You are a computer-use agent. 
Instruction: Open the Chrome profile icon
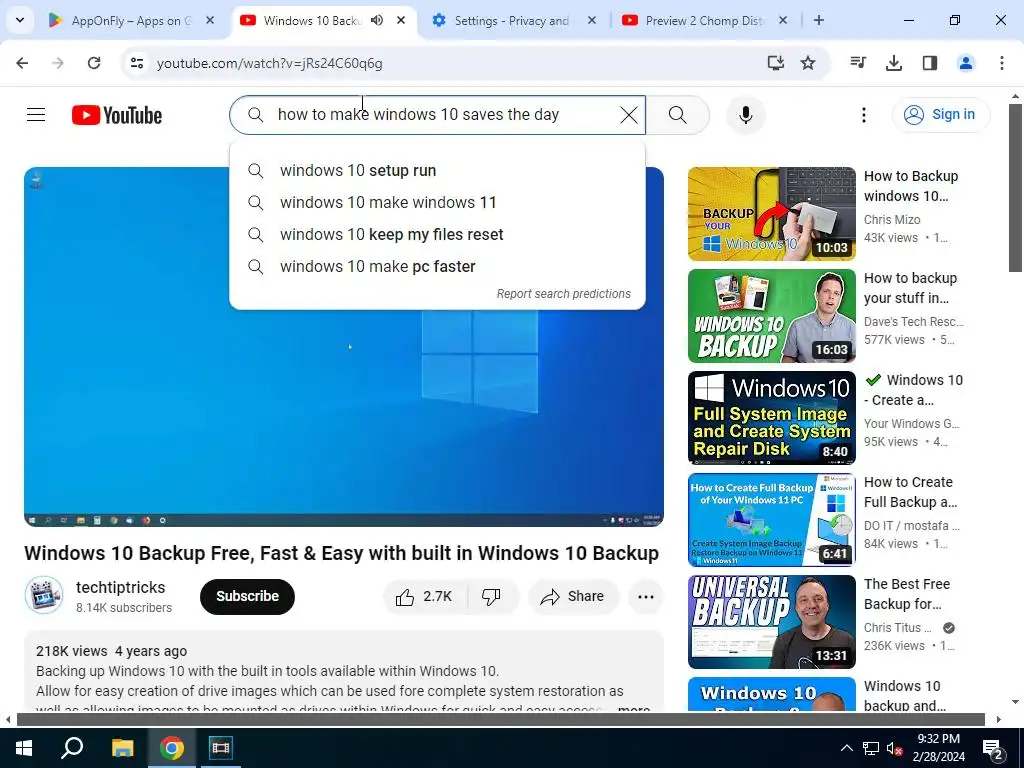tap(965, 63)
